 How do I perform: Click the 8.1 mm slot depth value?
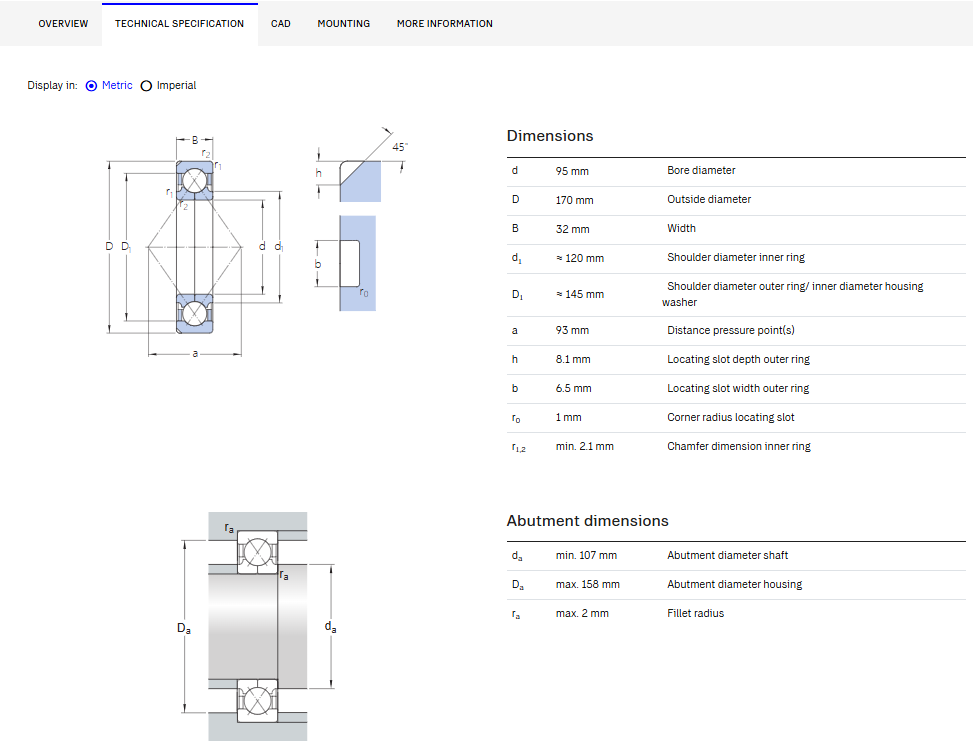click(573, 359)
